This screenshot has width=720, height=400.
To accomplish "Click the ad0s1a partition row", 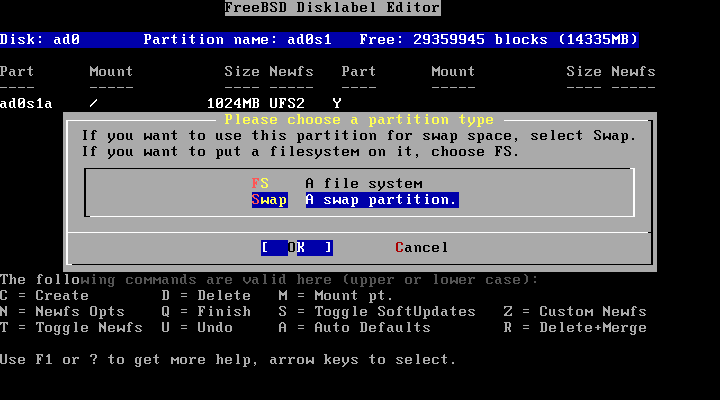I will [171, 104].
